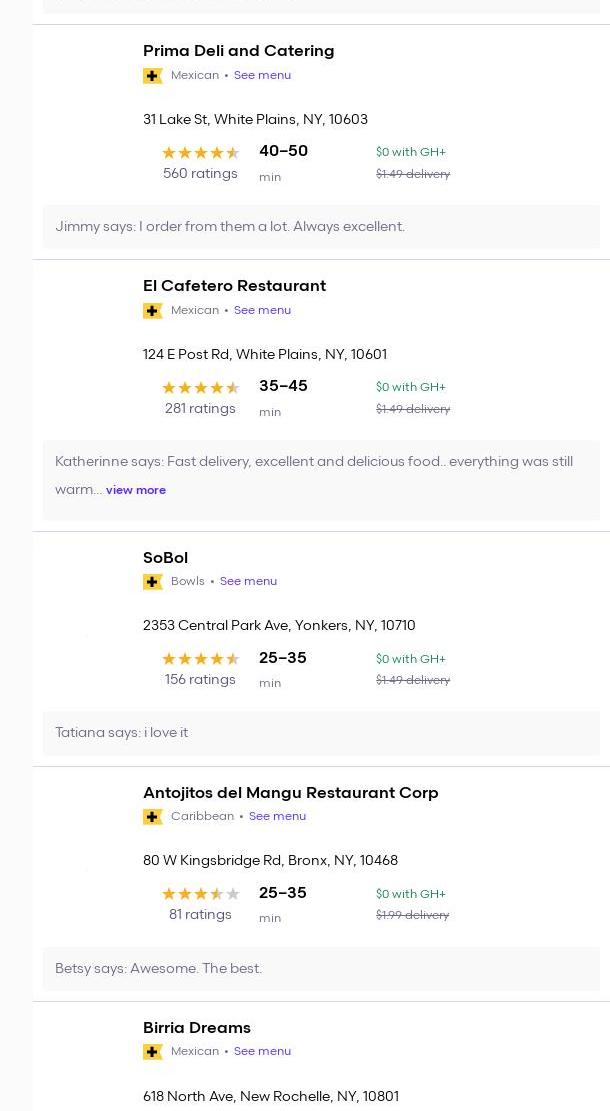Image resolution: width=610 pixels, height=1111 pixels.
Task: Open Prima Deli and Catering restaurant page
Action: (x=238, y=51)
